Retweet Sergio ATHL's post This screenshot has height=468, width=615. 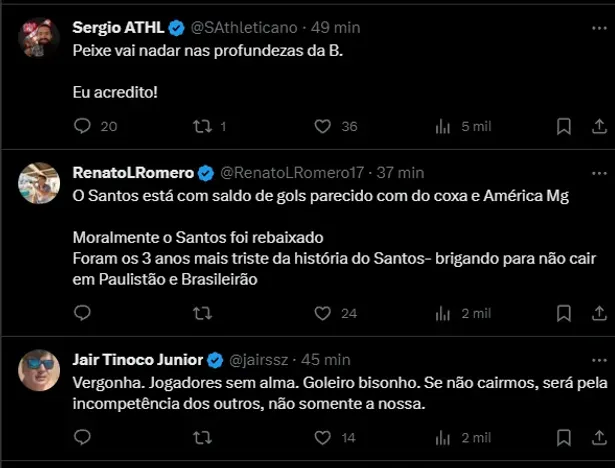(202, 126)
